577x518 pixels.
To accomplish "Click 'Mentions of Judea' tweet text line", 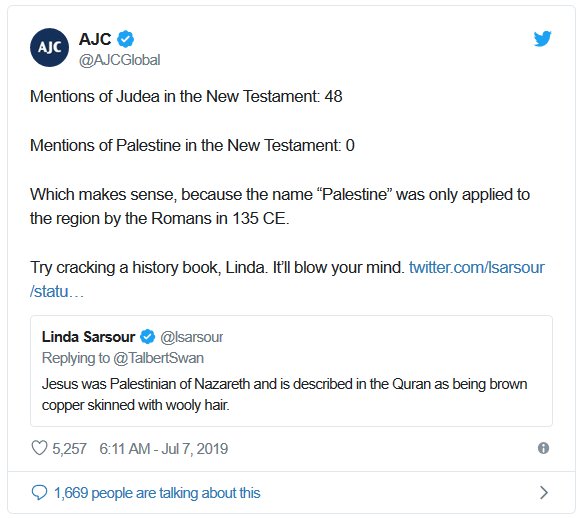I will 186,96.
